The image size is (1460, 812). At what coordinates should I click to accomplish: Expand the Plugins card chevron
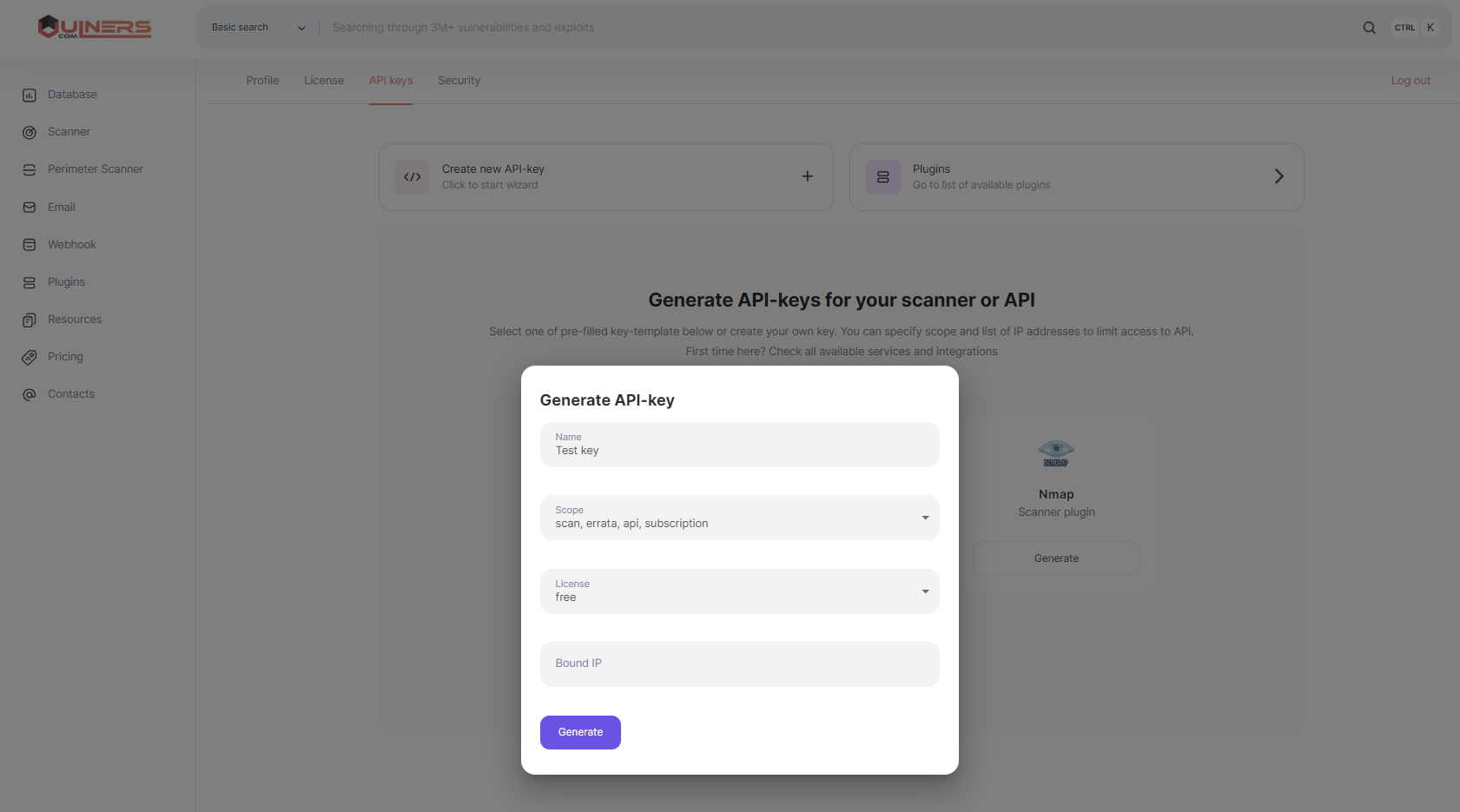[x=1278, y=176]
